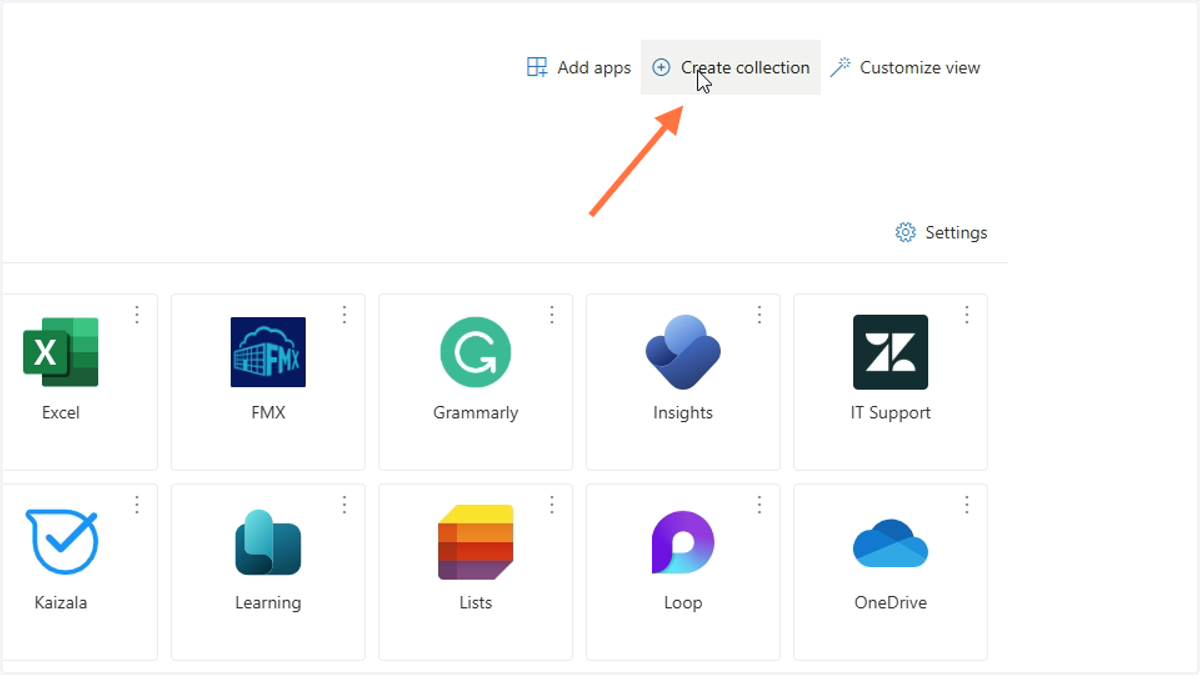Launch the Loop app icon
This screenshot has width=1200, height=675.
click(x=683, y=542)
